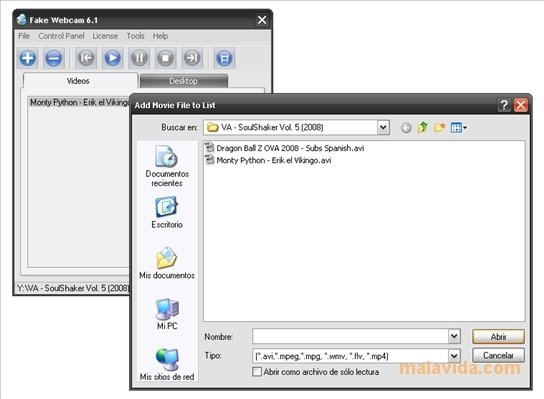Screen dimensions: 544x399
Task: Click into the Nombre filename field
Action: click(350, 337)
